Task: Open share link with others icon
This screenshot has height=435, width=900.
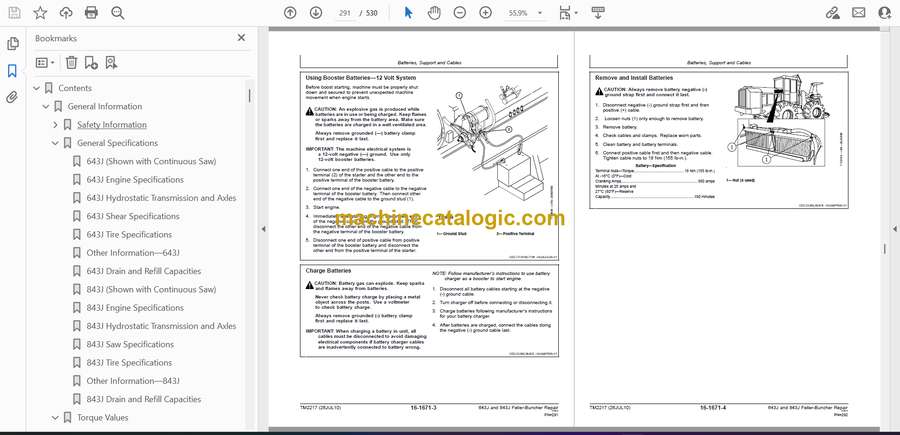Action: (832, 13)
